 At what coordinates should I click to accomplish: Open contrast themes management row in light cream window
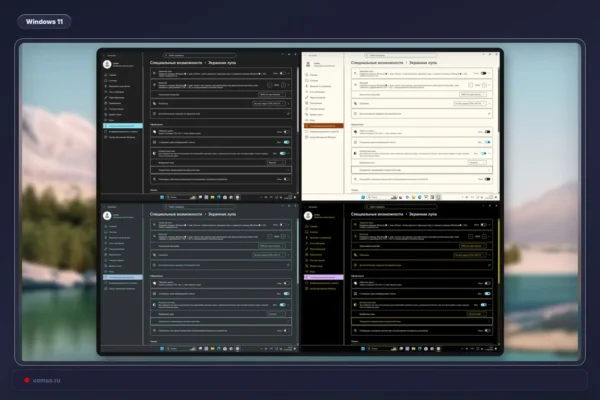click(422, 170)
